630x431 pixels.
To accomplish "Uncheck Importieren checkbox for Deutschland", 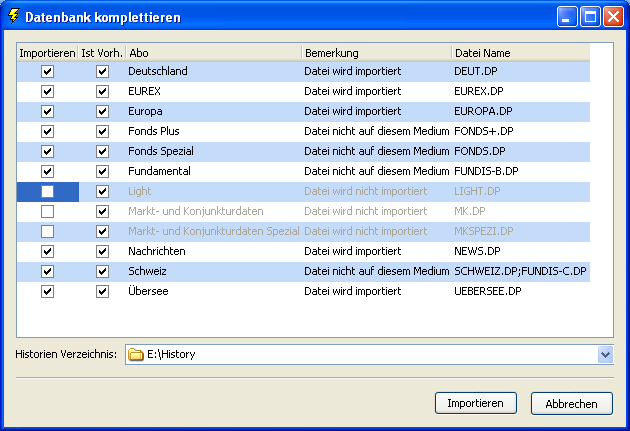I will click(47, 72).
